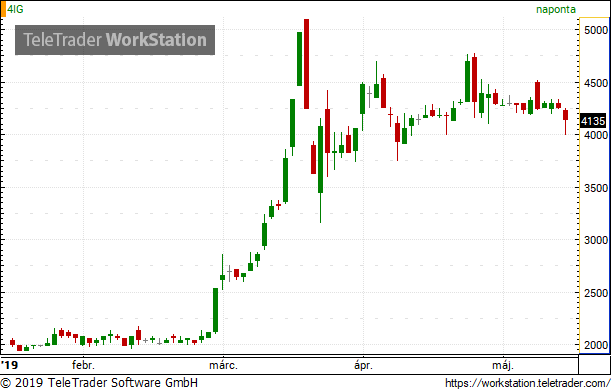Click the 4IG ticker symbol label

pos(15,9)
